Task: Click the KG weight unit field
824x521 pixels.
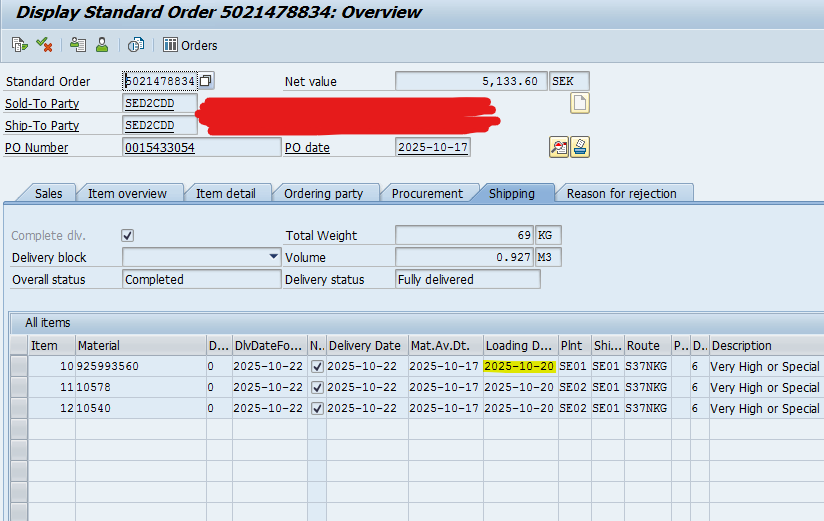Action: [x=548, y=235]
